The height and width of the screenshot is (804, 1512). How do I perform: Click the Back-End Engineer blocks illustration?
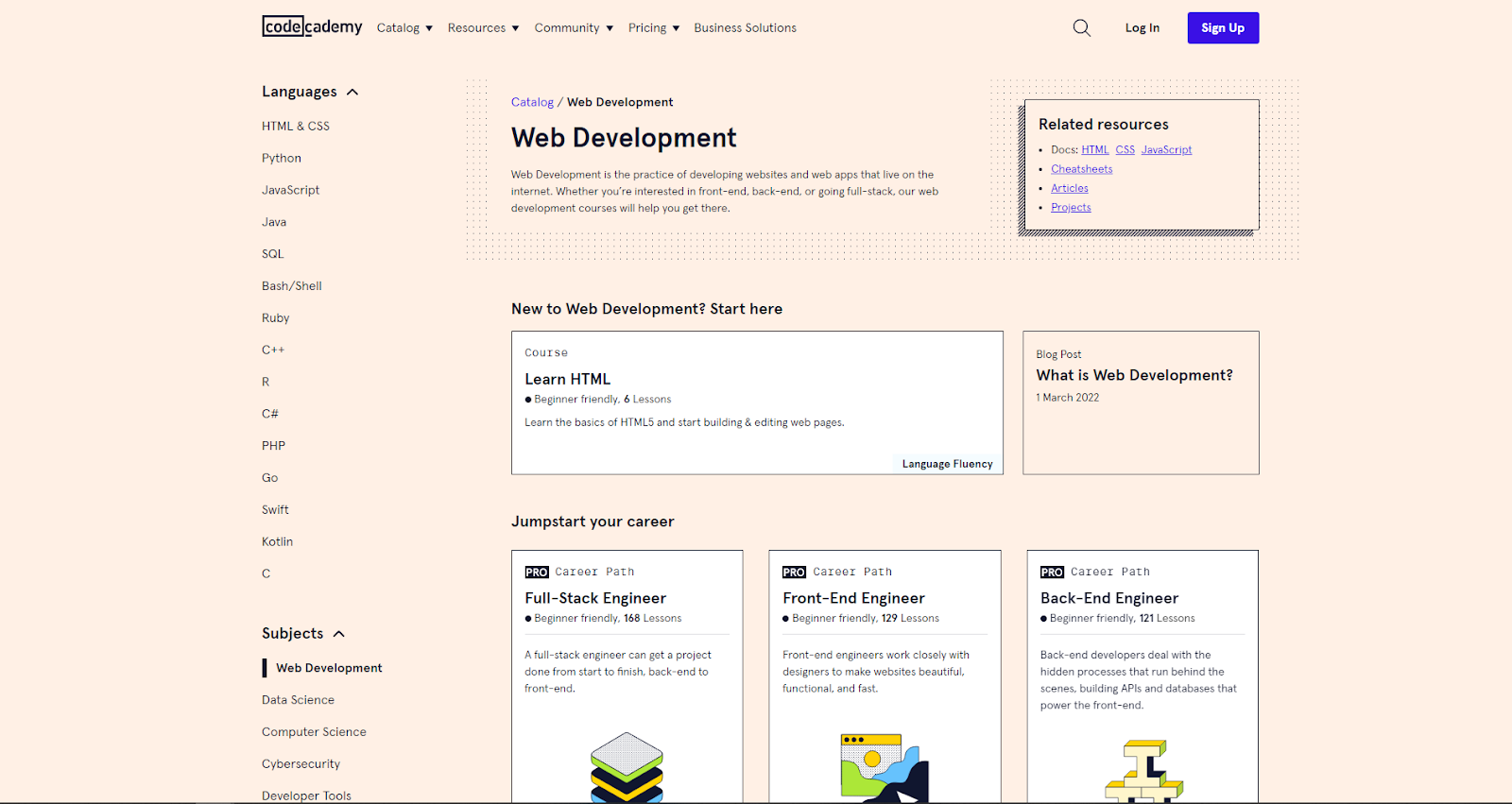pos(1144,771)
